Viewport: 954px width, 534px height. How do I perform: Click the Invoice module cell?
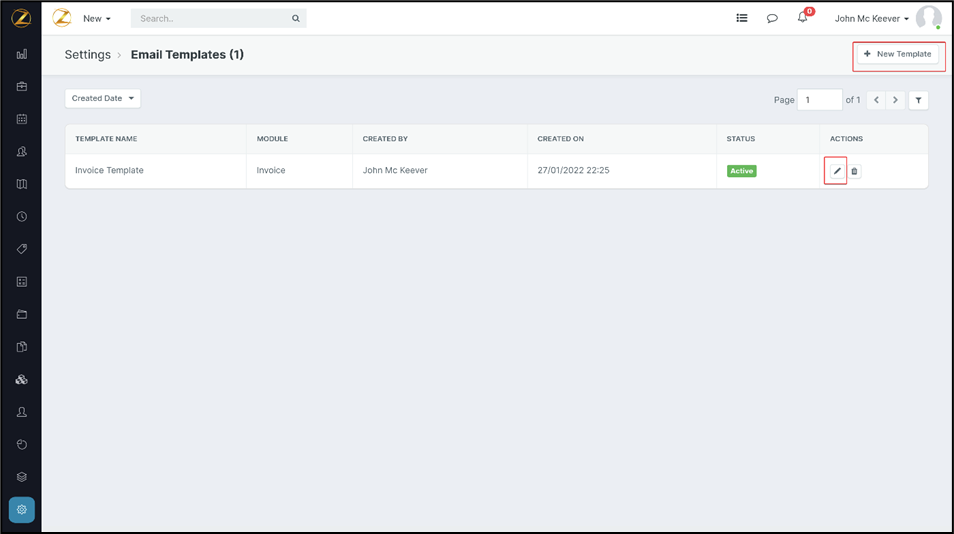[271, 170]
